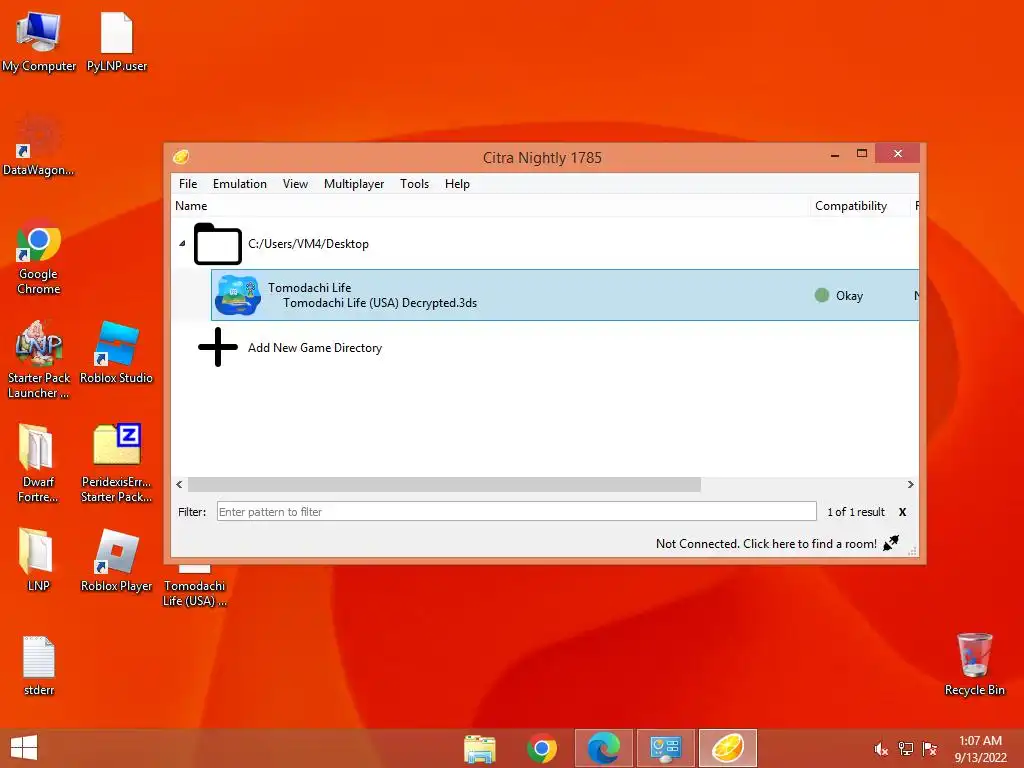The width and height of the screenshot is (1024, 768).
Task: Open the Multiplayer menu
Action: 354,184
